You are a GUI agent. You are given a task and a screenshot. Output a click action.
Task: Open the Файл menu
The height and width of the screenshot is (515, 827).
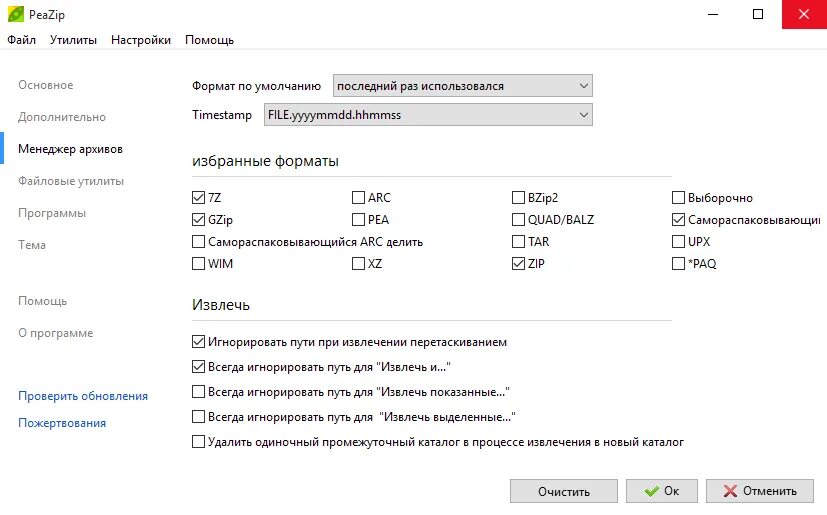click(22, 40)
